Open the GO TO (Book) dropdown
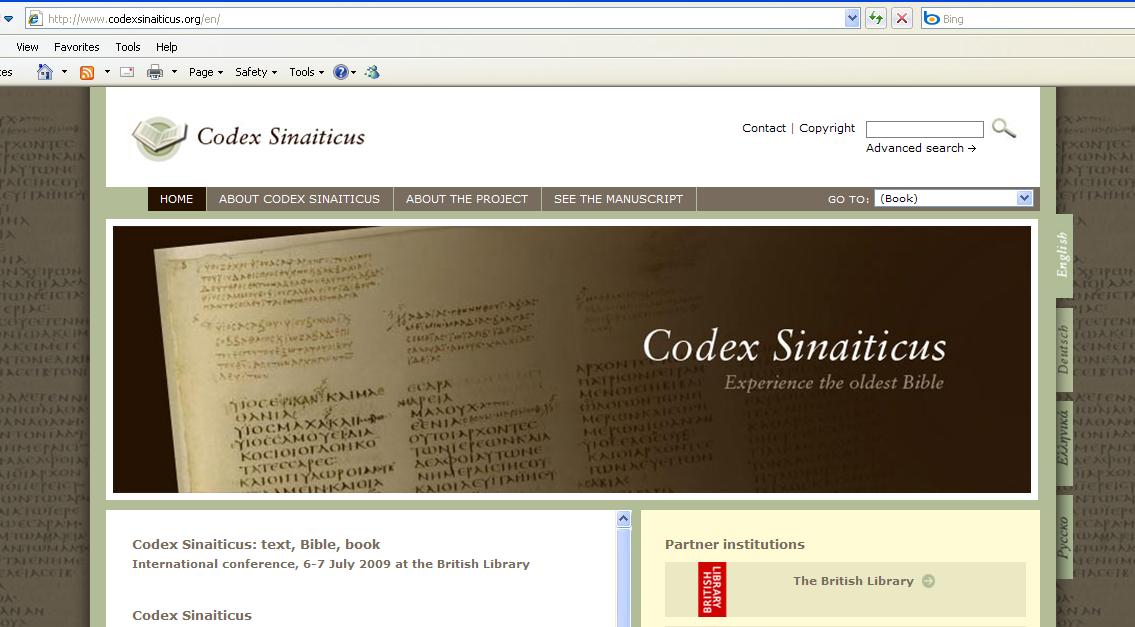This screenshot has height=627, width=1135. (1023, 198)
